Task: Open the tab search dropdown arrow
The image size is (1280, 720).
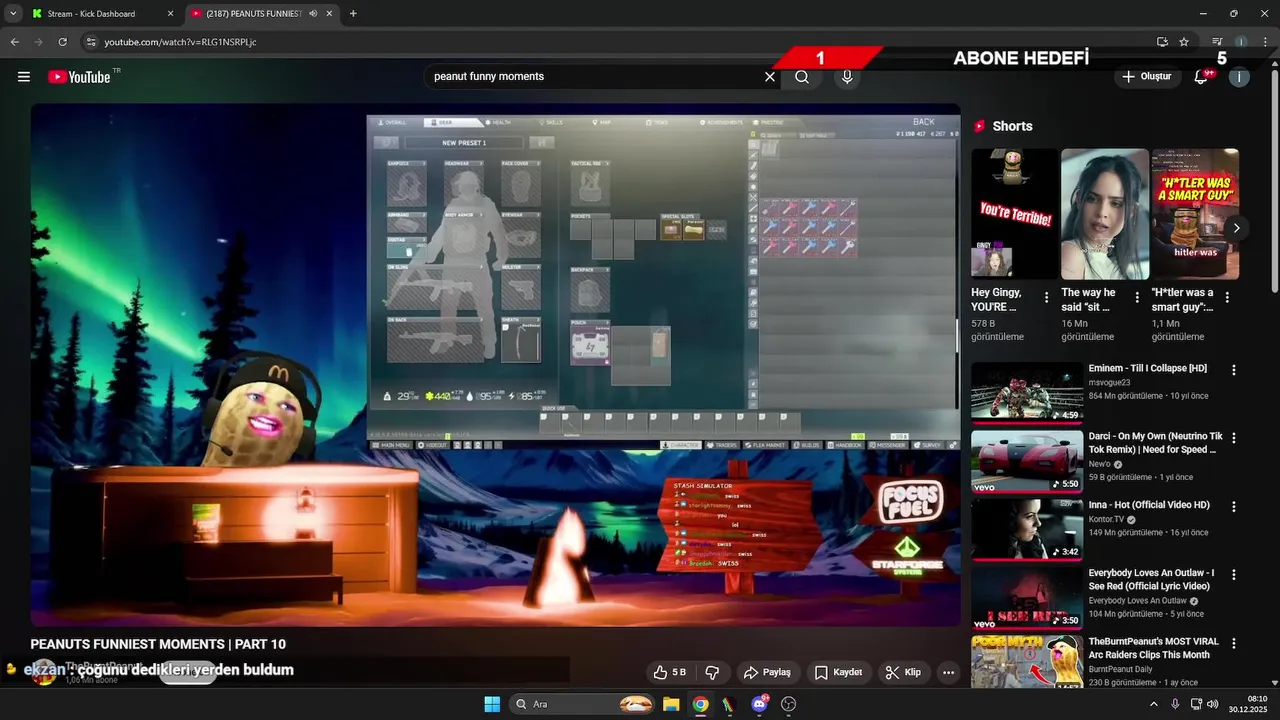Action: pyautogui.click(x=12, y=14)
